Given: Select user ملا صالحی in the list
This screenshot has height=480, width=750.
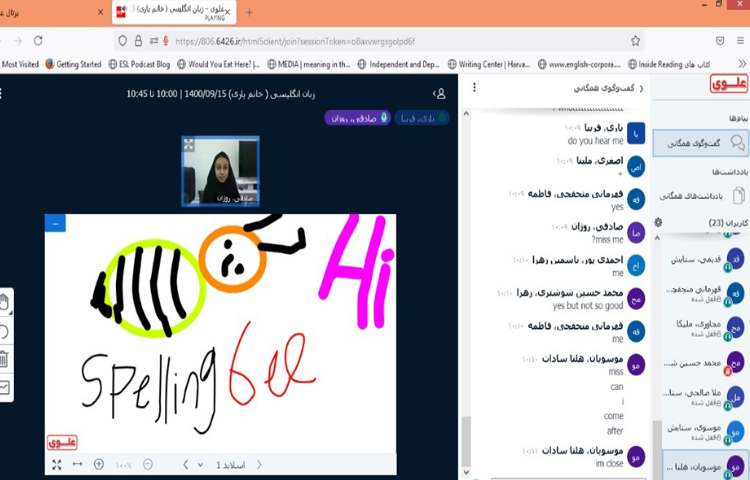Looking at the screenshot, I should [x=703, y=397].
